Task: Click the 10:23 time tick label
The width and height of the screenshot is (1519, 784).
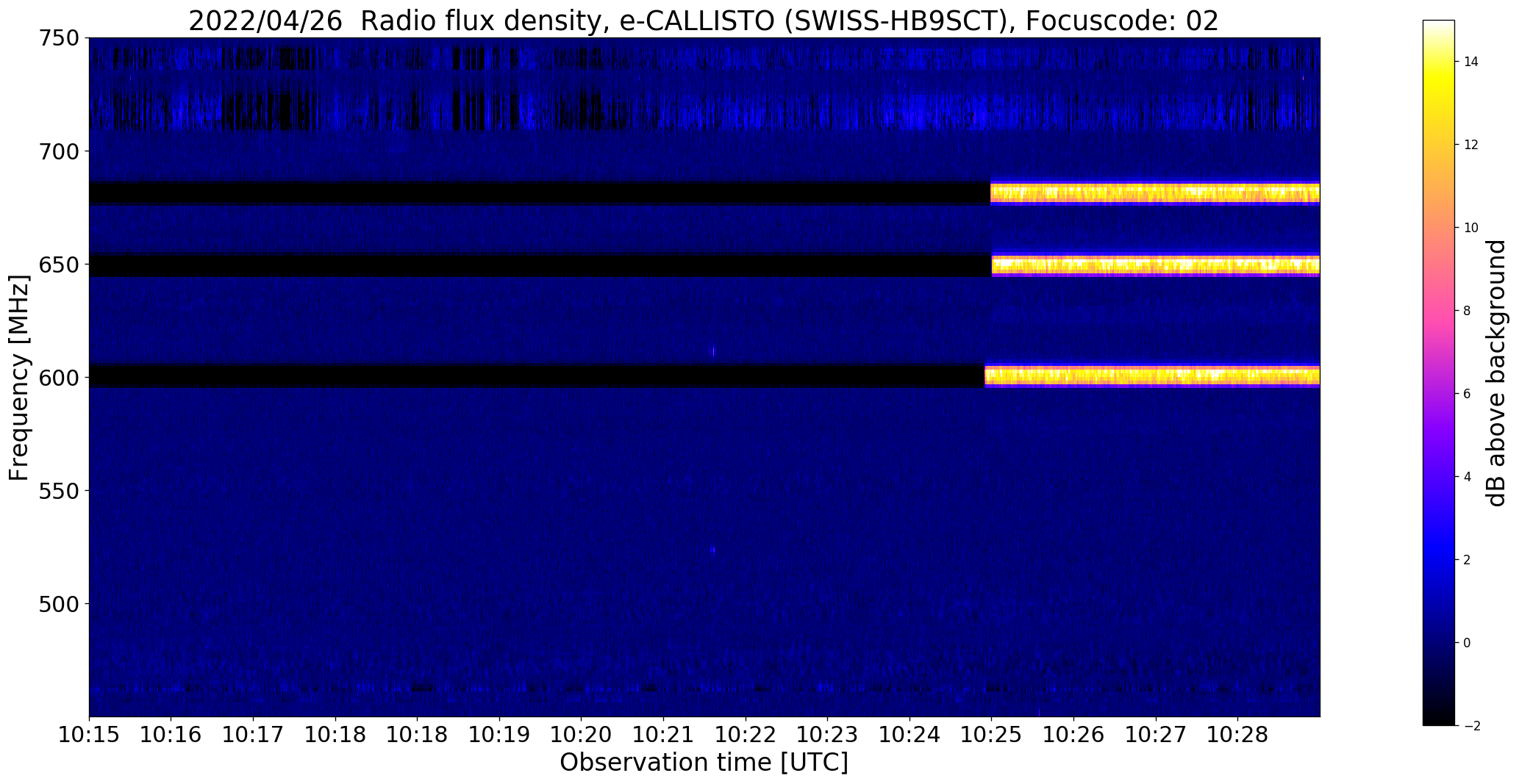Action: 828,735
